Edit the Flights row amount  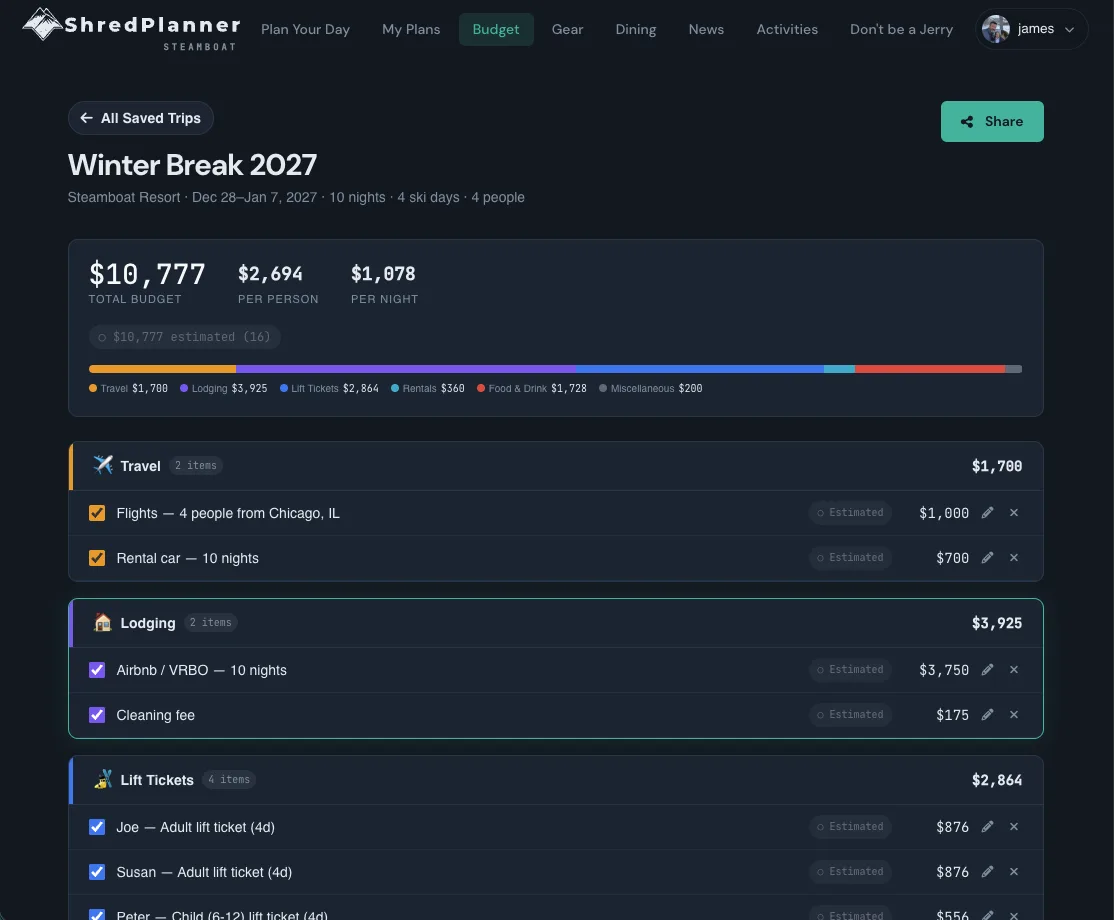tap(988, 513)
